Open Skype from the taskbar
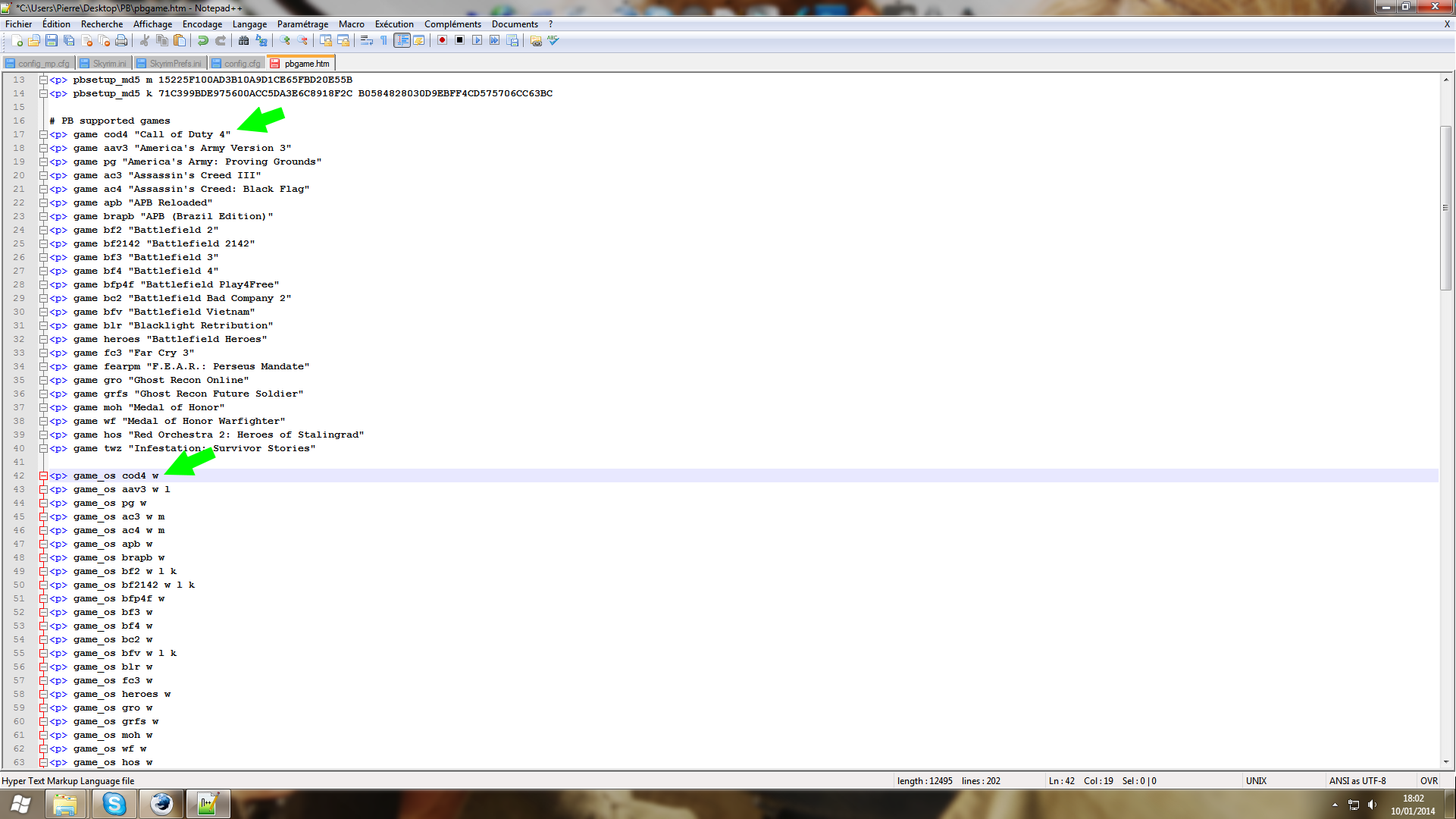The width and height of the screenshot is (1456, 819). pyautogui.click(x=114, y=804)
